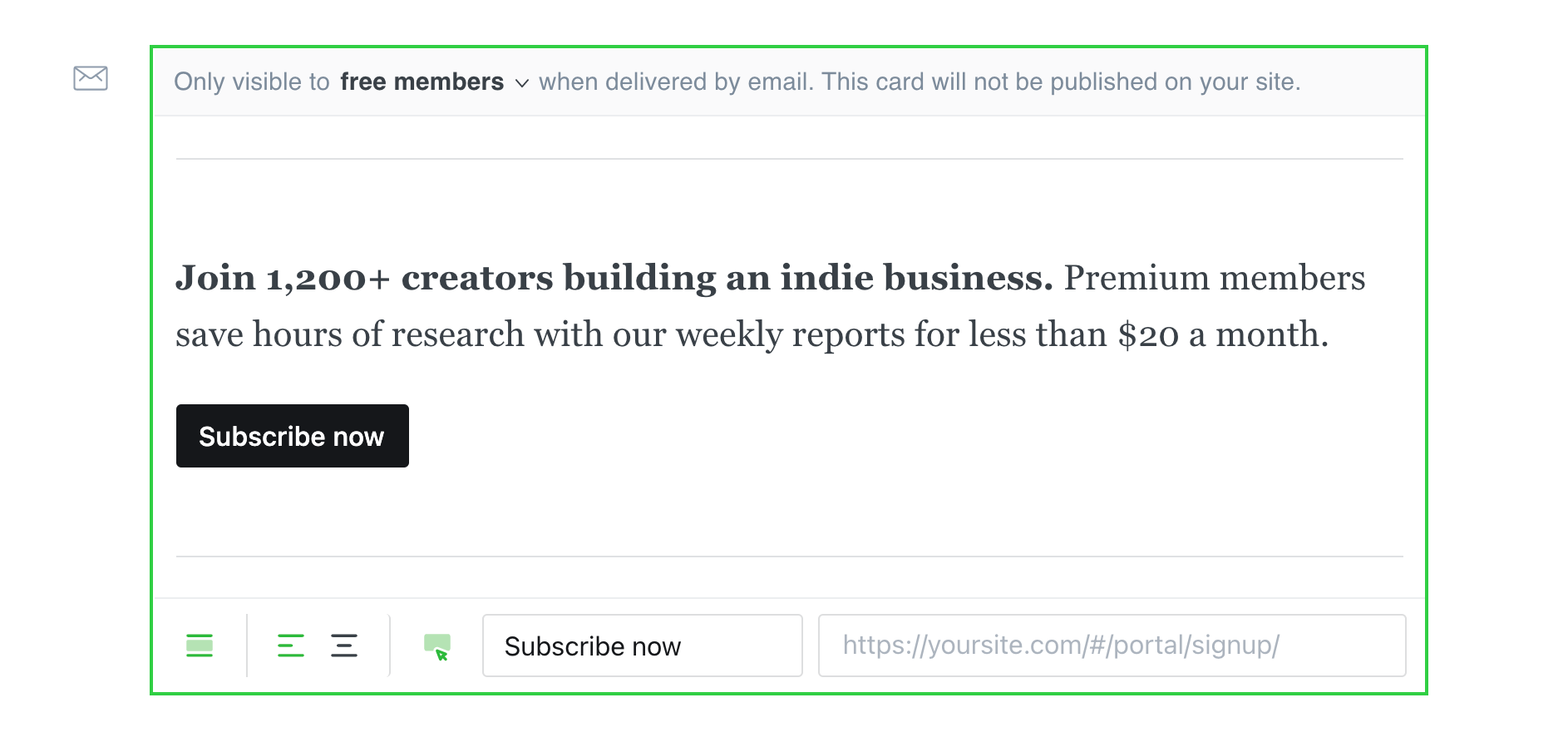Click the green striped background styling icon

tap(200, 646)
